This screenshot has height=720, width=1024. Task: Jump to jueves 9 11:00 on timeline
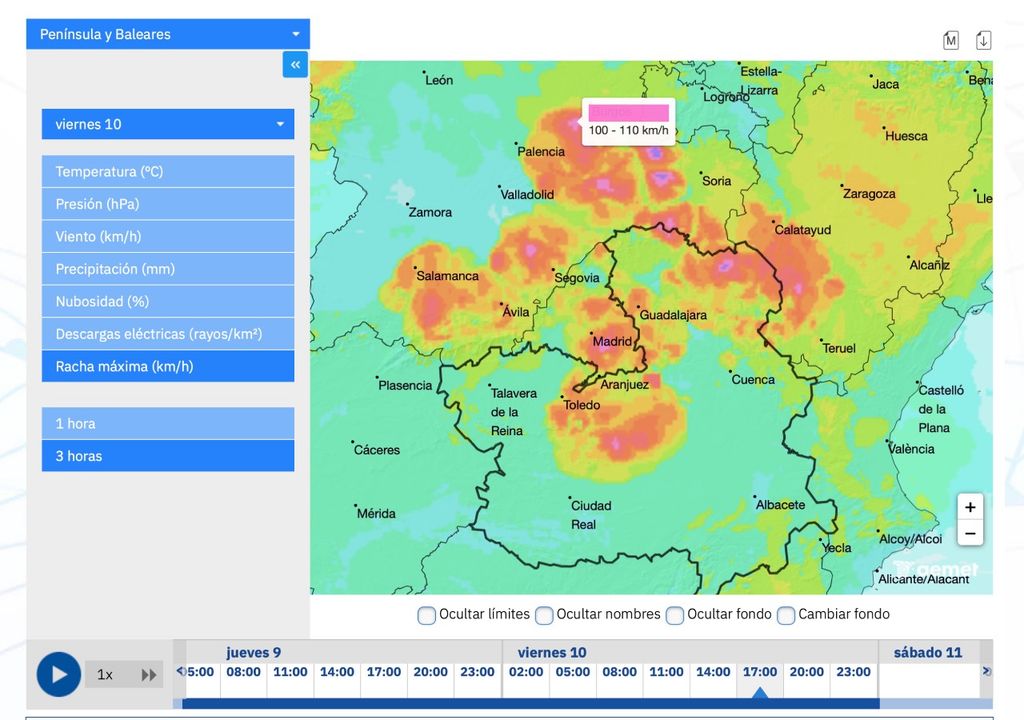click(x=290, y=672)
